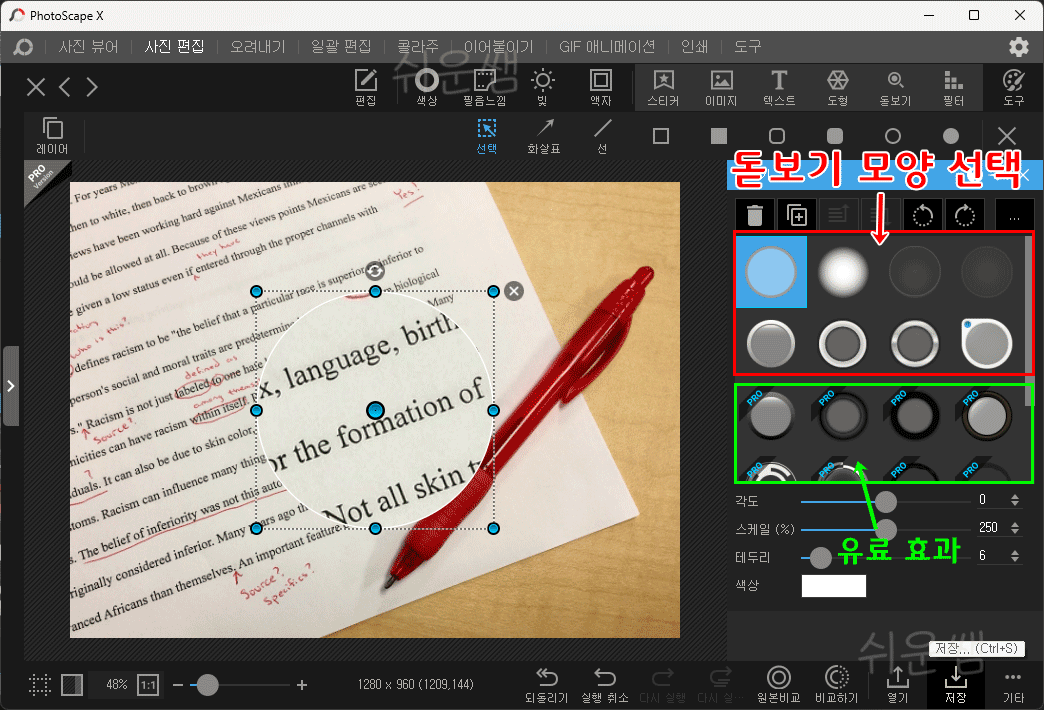
Task: Select the 선택 (Selection) tool
Action: pyautogui.click(x=487, y=136)
